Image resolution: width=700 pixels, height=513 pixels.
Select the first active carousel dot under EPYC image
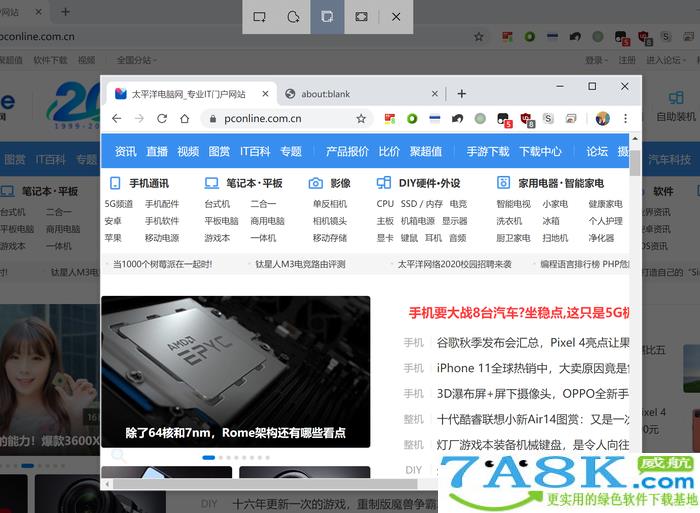pos(208,458)
